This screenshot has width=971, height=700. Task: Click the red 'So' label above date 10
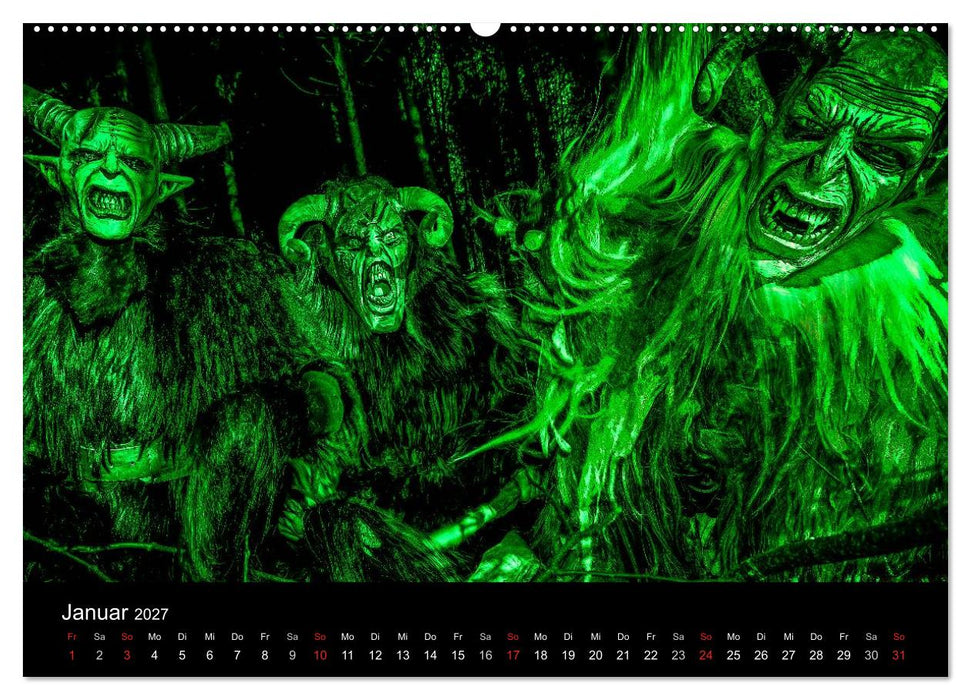pos(320,637)
